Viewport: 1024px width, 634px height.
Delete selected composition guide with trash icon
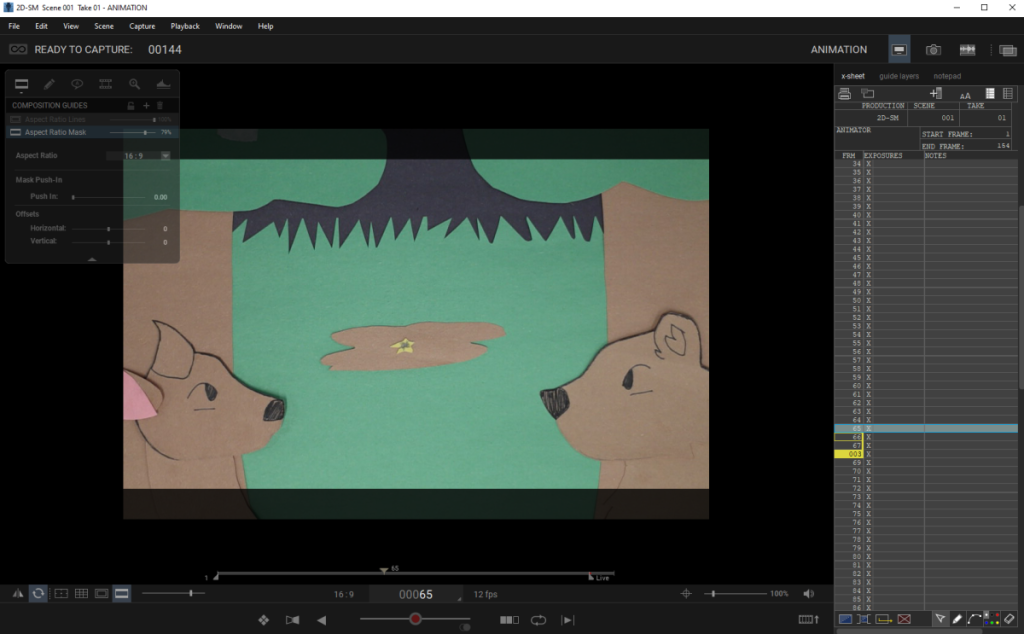coord(160,105)
